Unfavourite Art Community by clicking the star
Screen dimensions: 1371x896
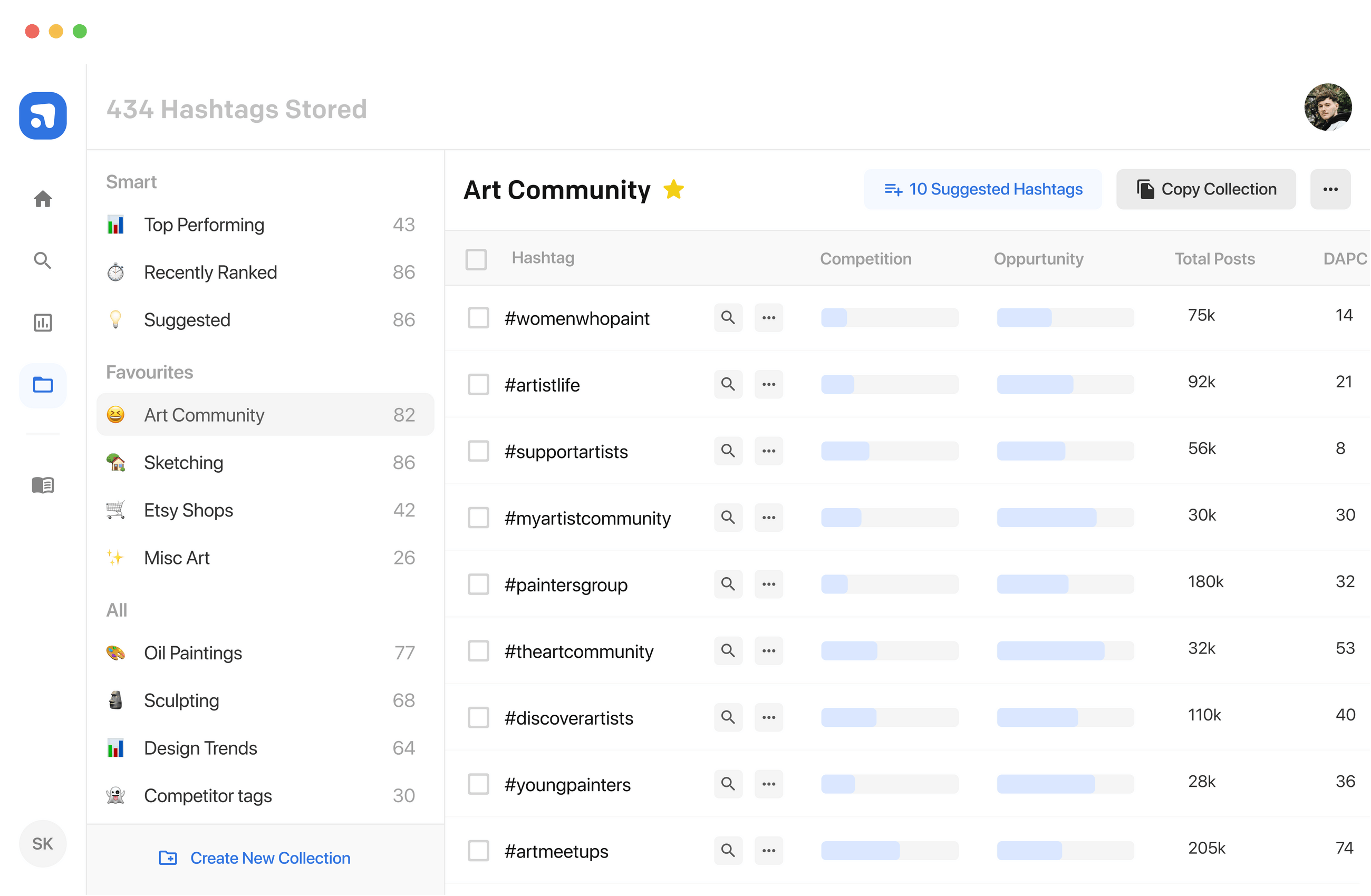674,188
